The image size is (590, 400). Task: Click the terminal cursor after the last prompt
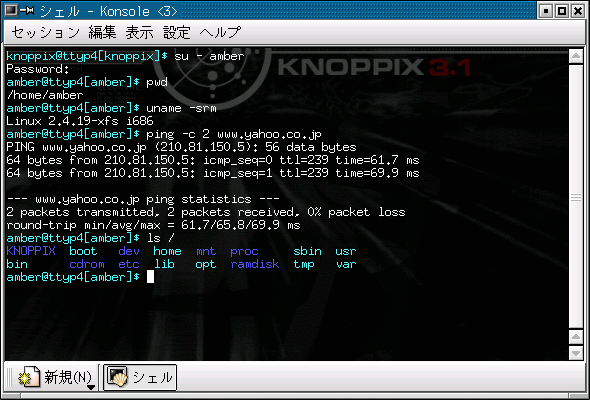point(150,277)
